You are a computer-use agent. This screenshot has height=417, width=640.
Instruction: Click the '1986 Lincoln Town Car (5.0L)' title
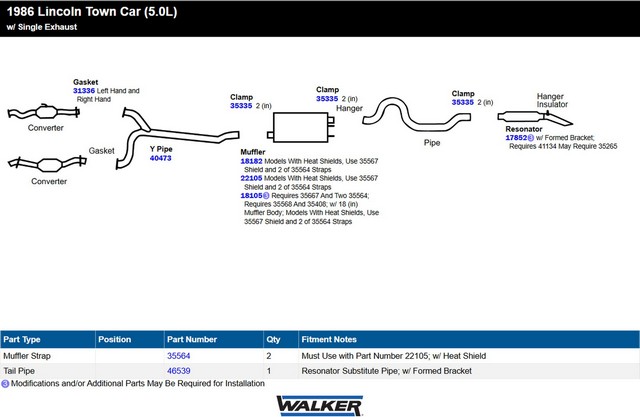coord(92,11)
